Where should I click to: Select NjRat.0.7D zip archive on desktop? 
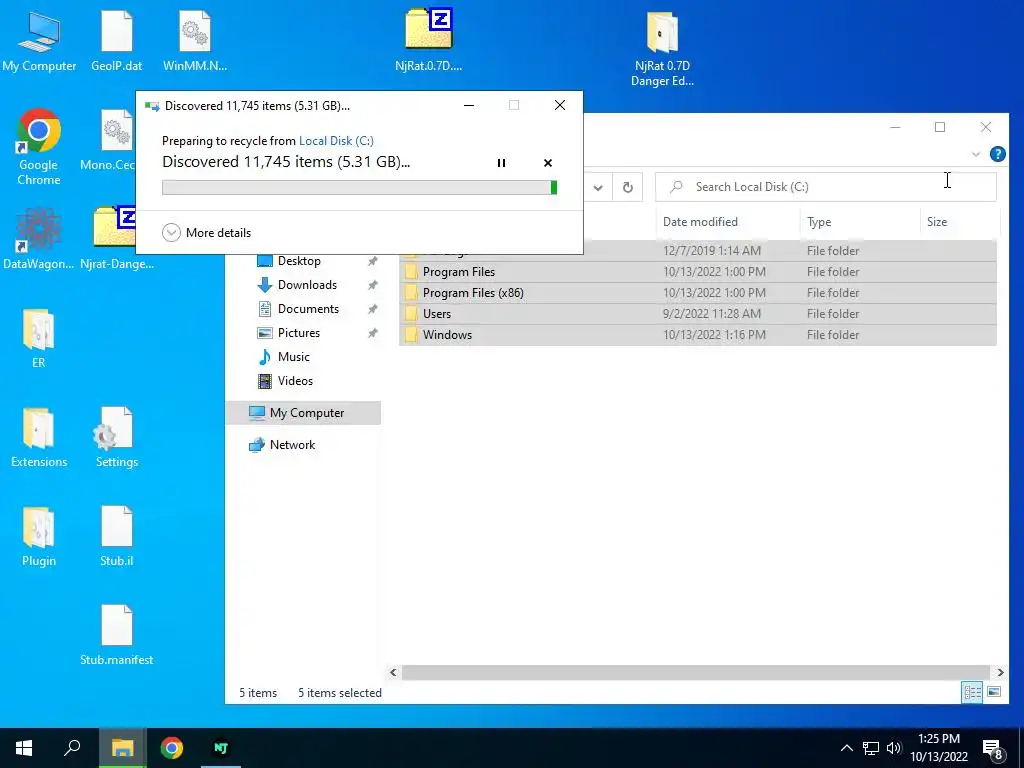(x=428, y=40)
